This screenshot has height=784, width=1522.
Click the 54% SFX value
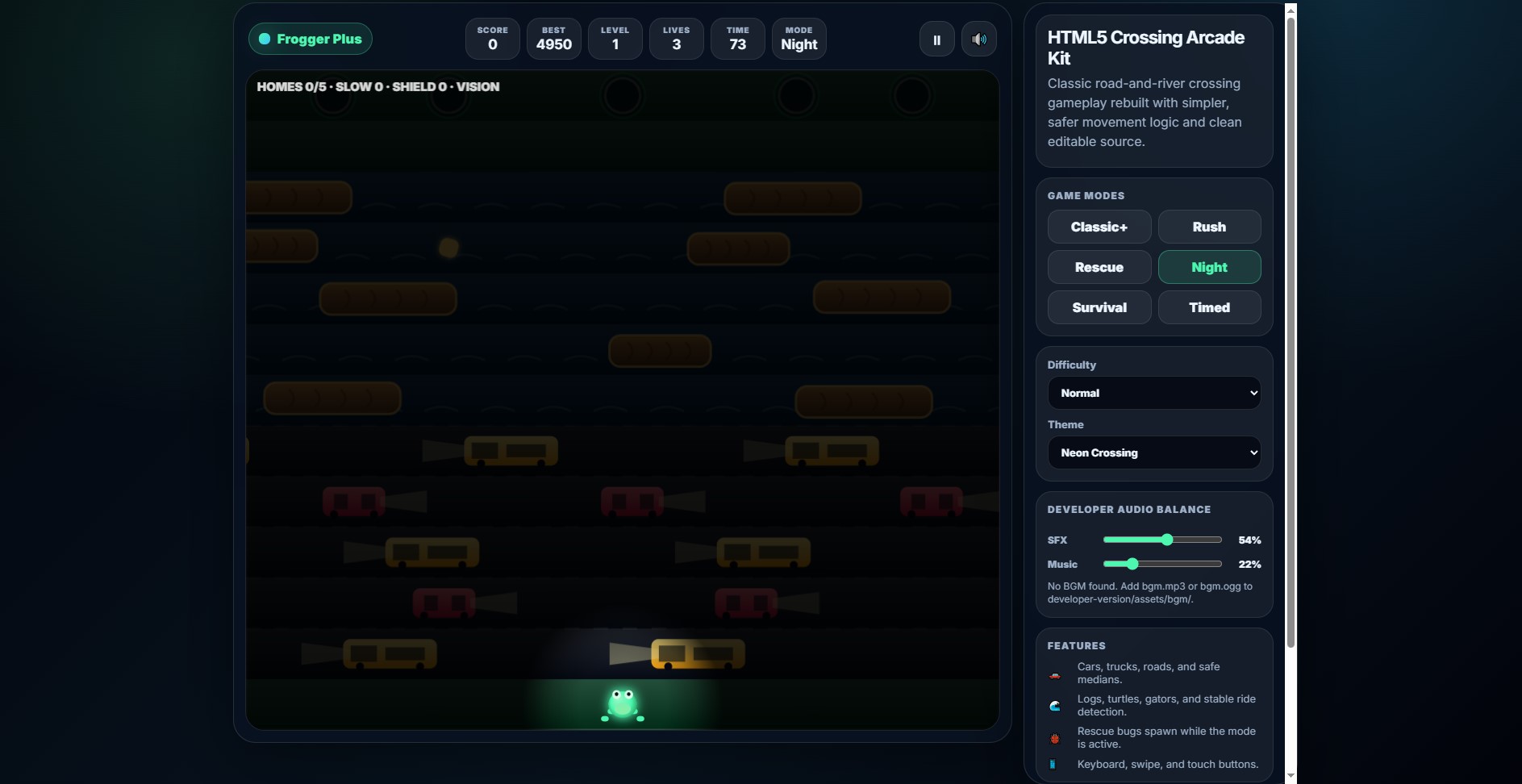click(1249, 540)
